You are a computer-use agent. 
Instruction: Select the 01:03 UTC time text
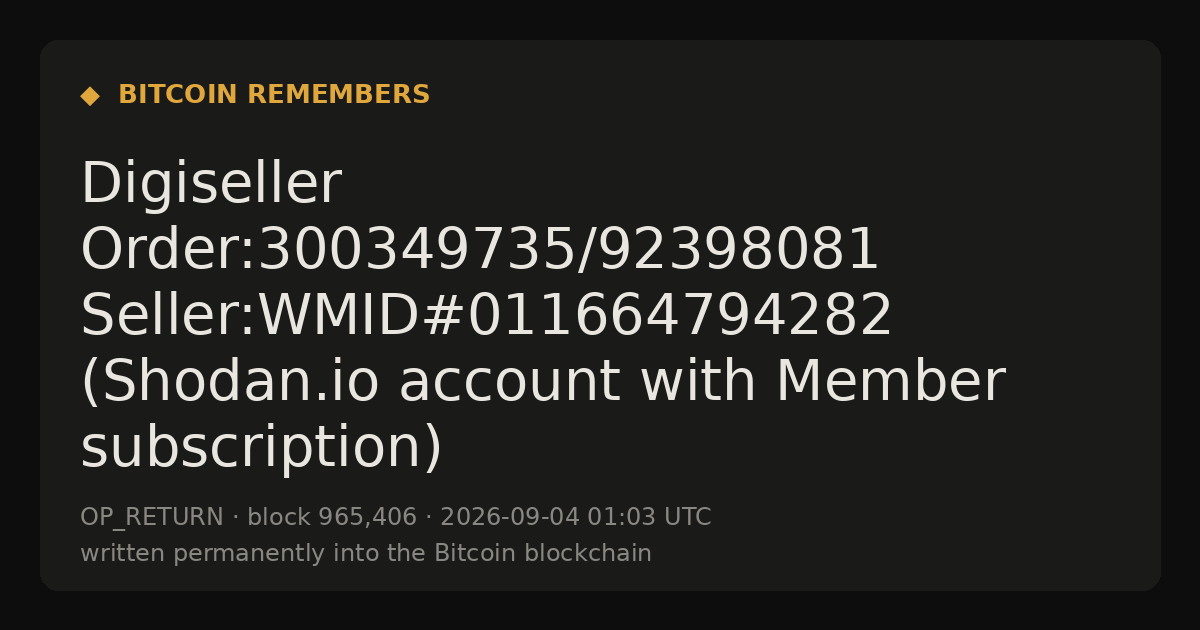point(649,518)
